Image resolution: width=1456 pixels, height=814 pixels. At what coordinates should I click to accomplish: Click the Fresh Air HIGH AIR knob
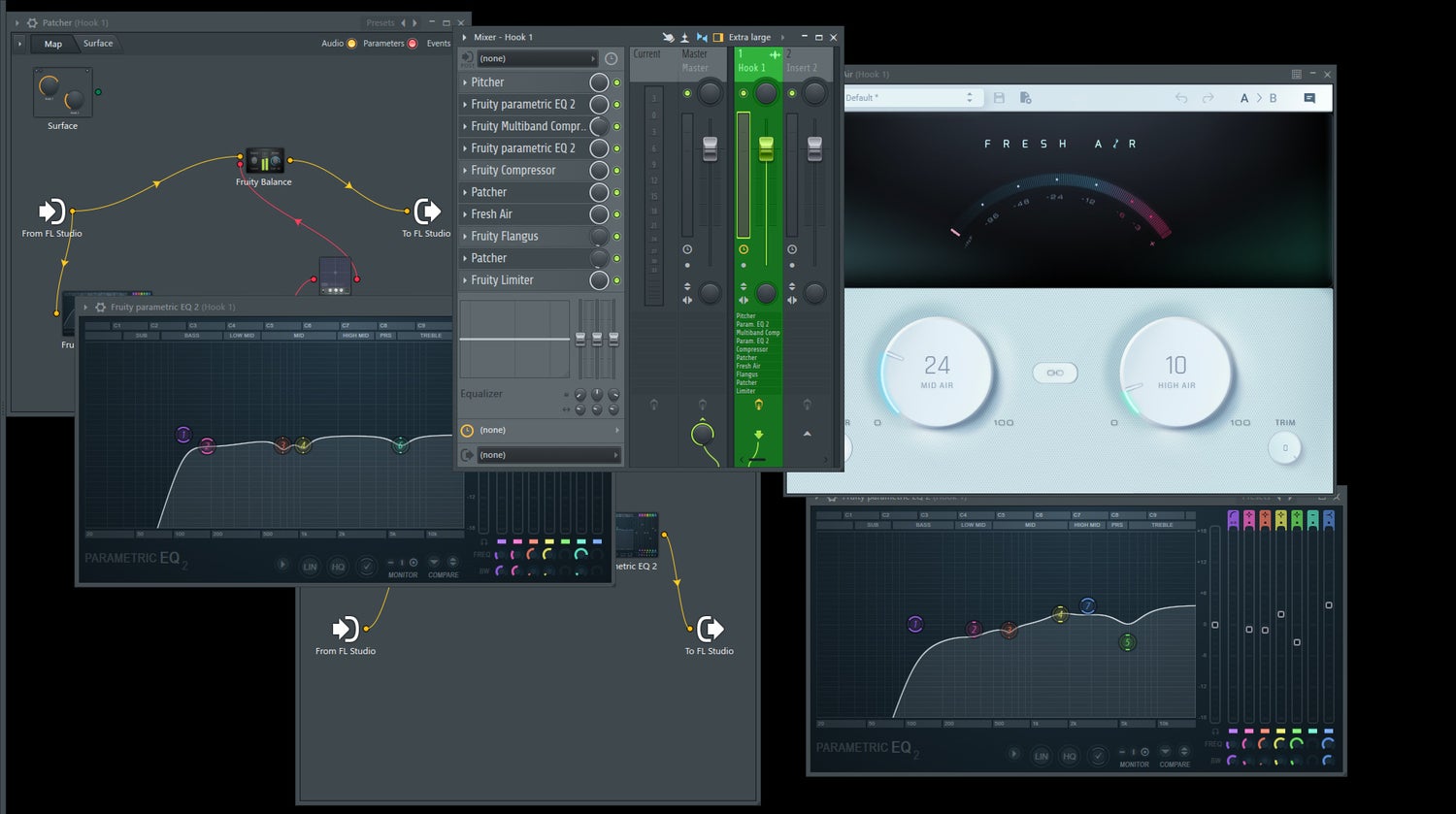pyautogui.click(x=1175, y=373)
